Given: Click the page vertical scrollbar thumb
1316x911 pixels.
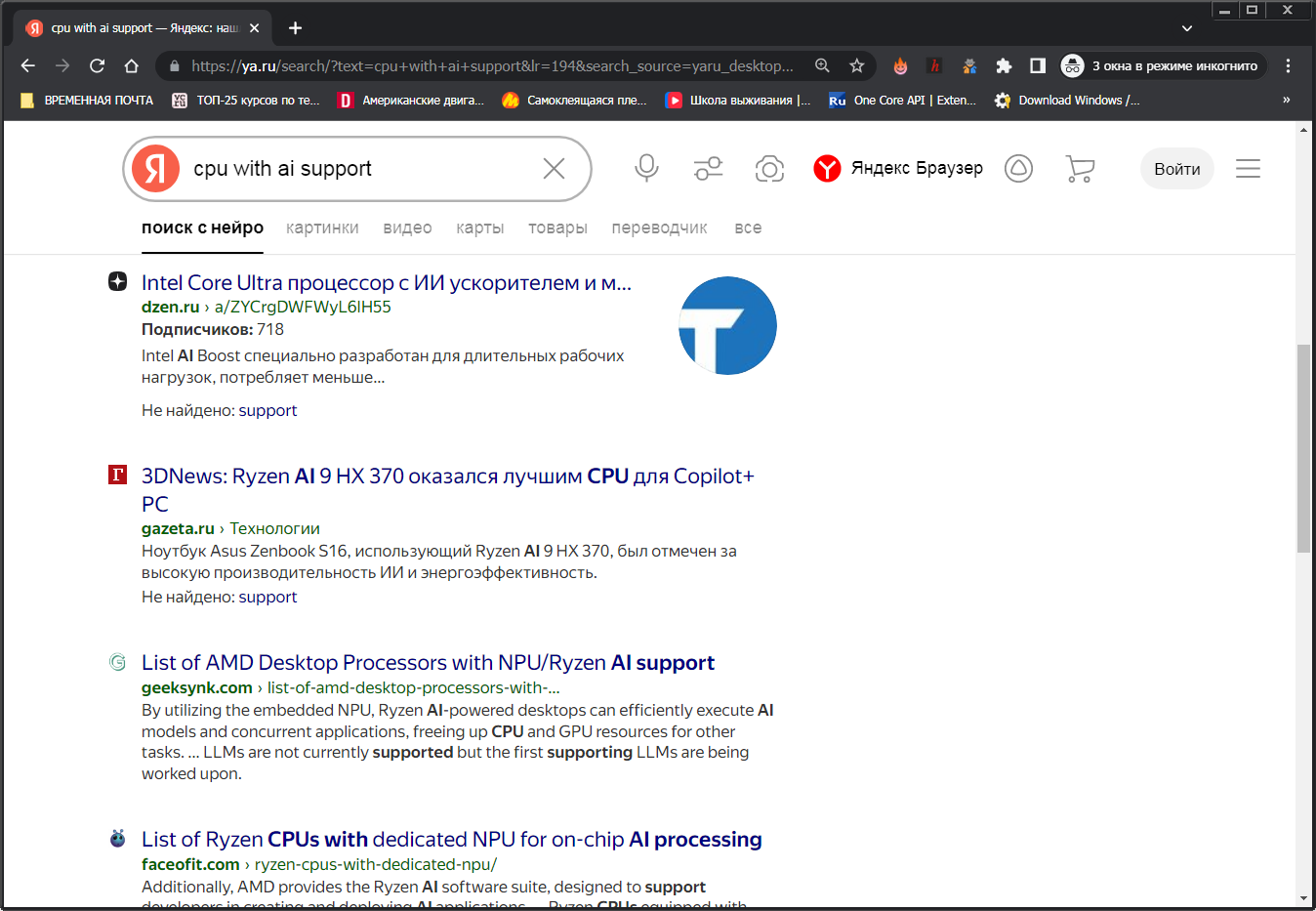Looking at the screenshot, I should [1303, 448].
